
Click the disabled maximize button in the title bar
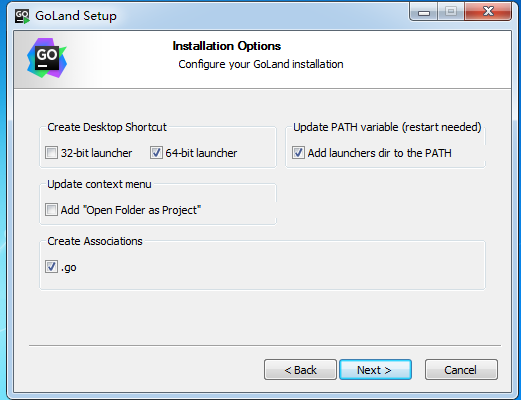[x=451, y=12]
